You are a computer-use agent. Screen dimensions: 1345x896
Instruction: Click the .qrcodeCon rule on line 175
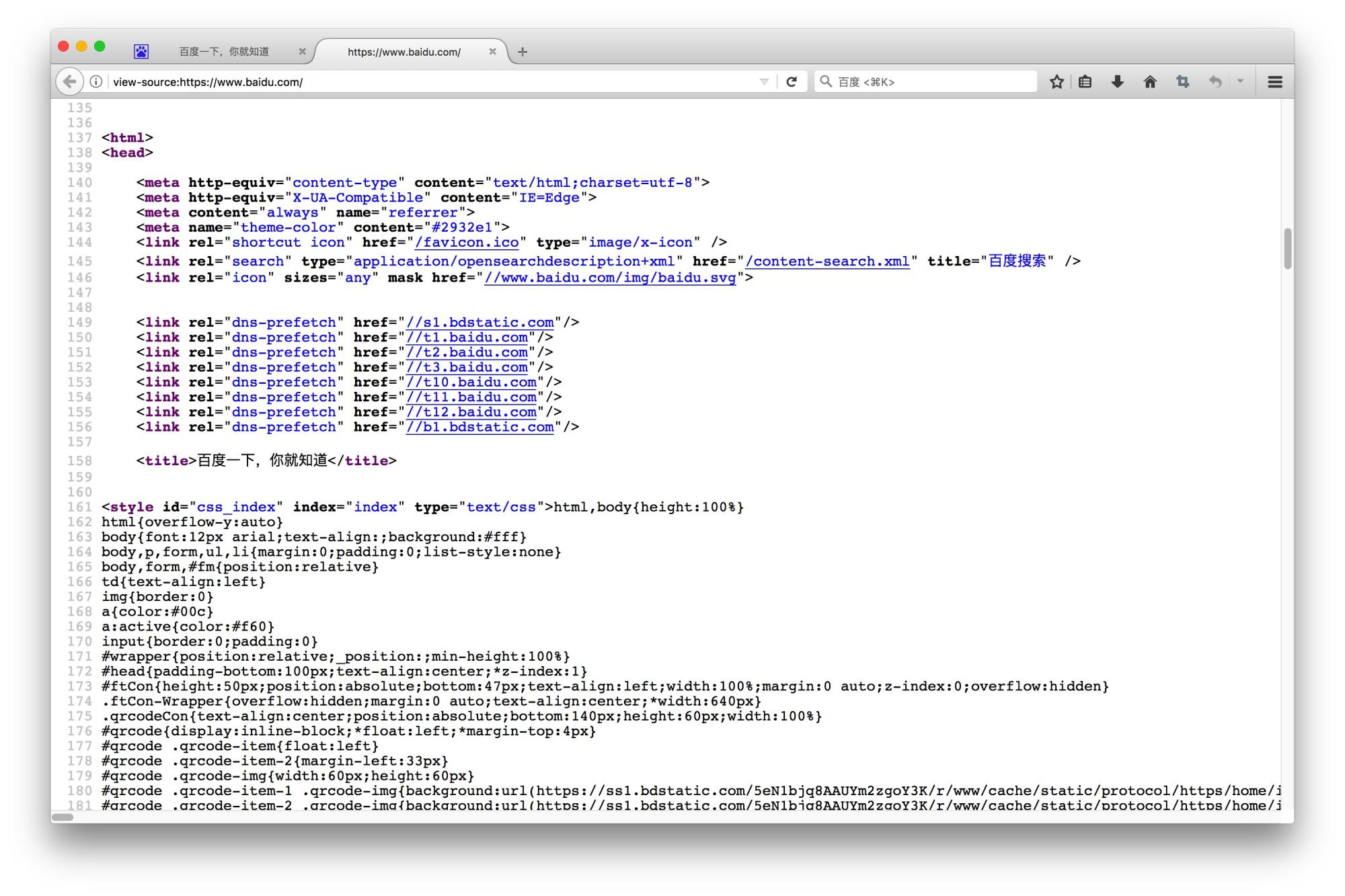coord(462,716)
